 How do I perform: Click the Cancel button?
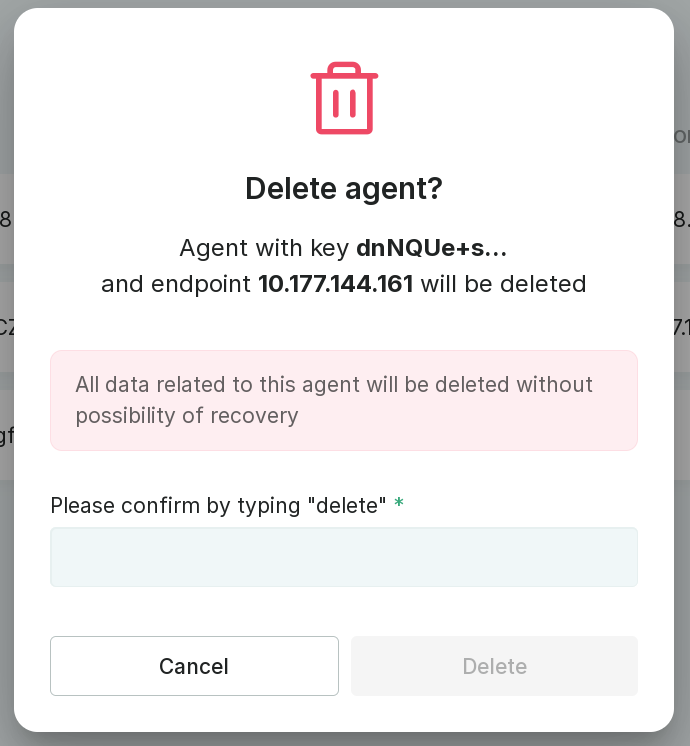pyautogui.click(x=194, y=666)
